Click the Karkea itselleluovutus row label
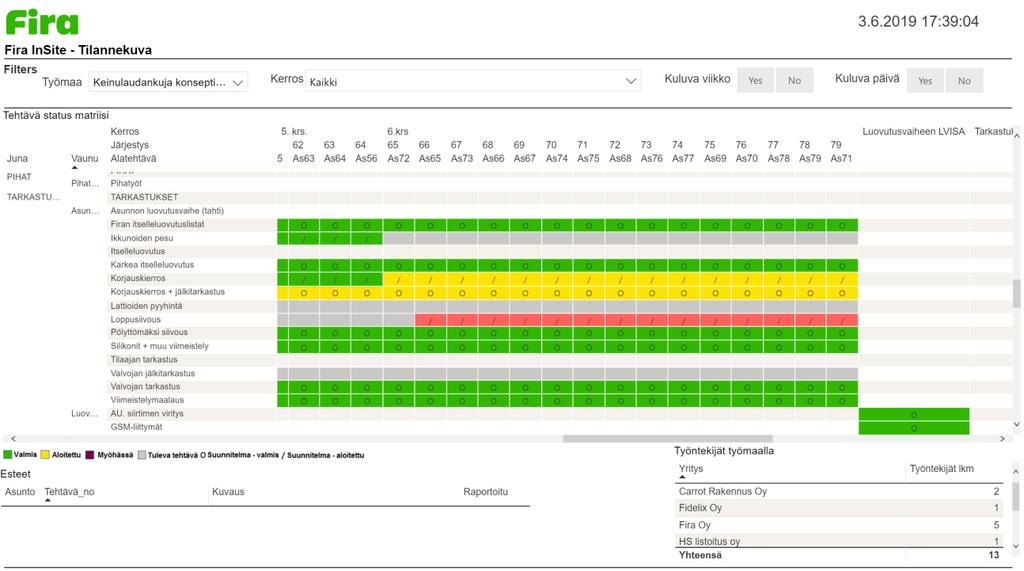 152,265
